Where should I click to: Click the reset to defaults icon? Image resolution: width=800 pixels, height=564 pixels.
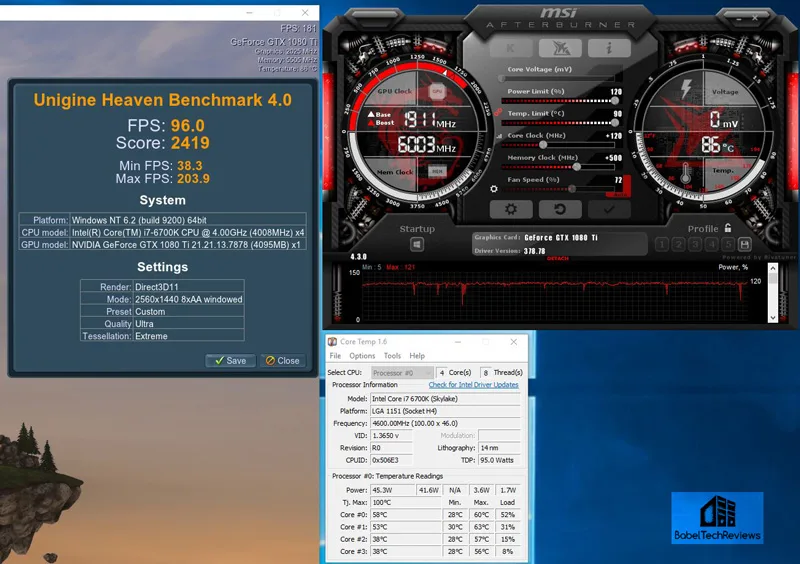pos(559,210)
